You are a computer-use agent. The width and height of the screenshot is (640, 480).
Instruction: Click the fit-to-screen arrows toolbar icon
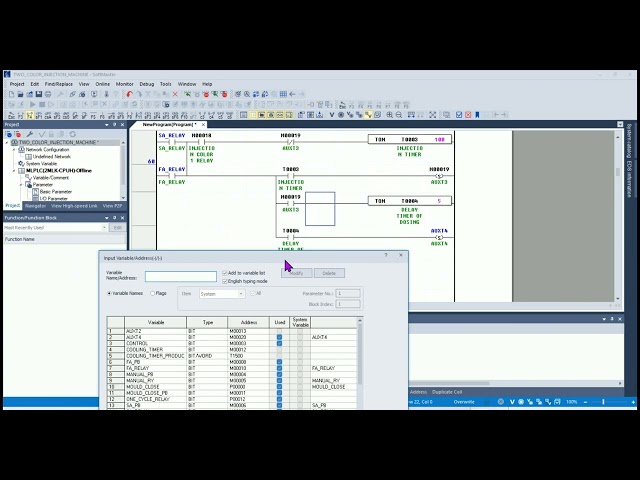tap(432, 115)
